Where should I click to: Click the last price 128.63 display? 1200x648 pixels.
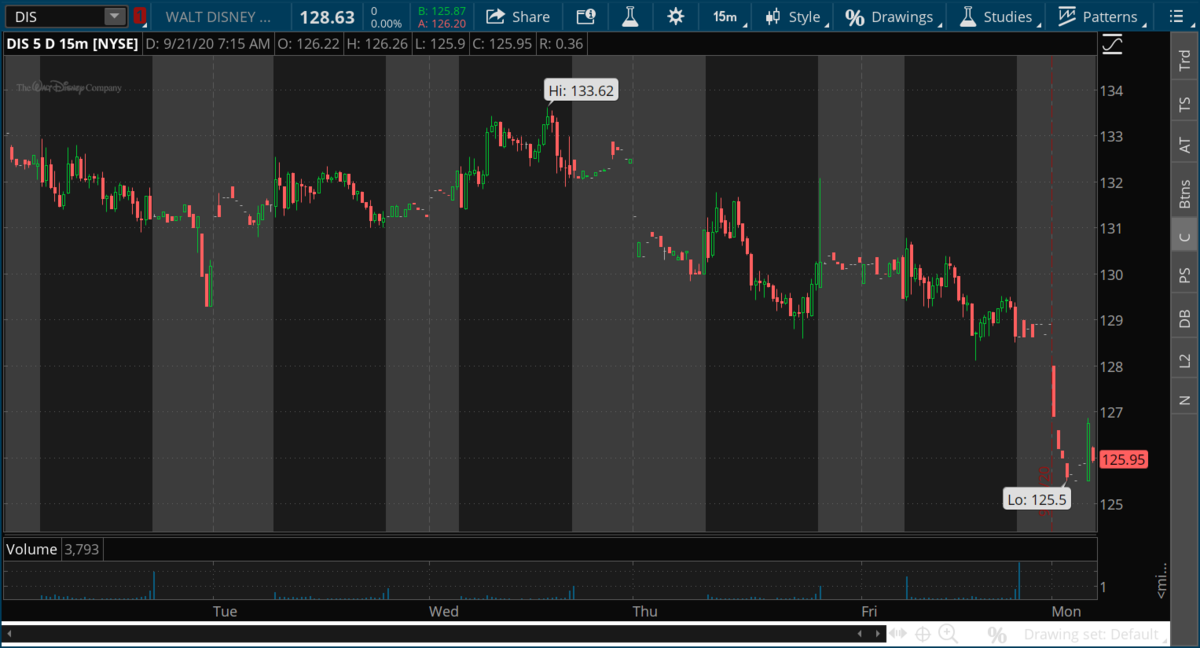(327, 17)
